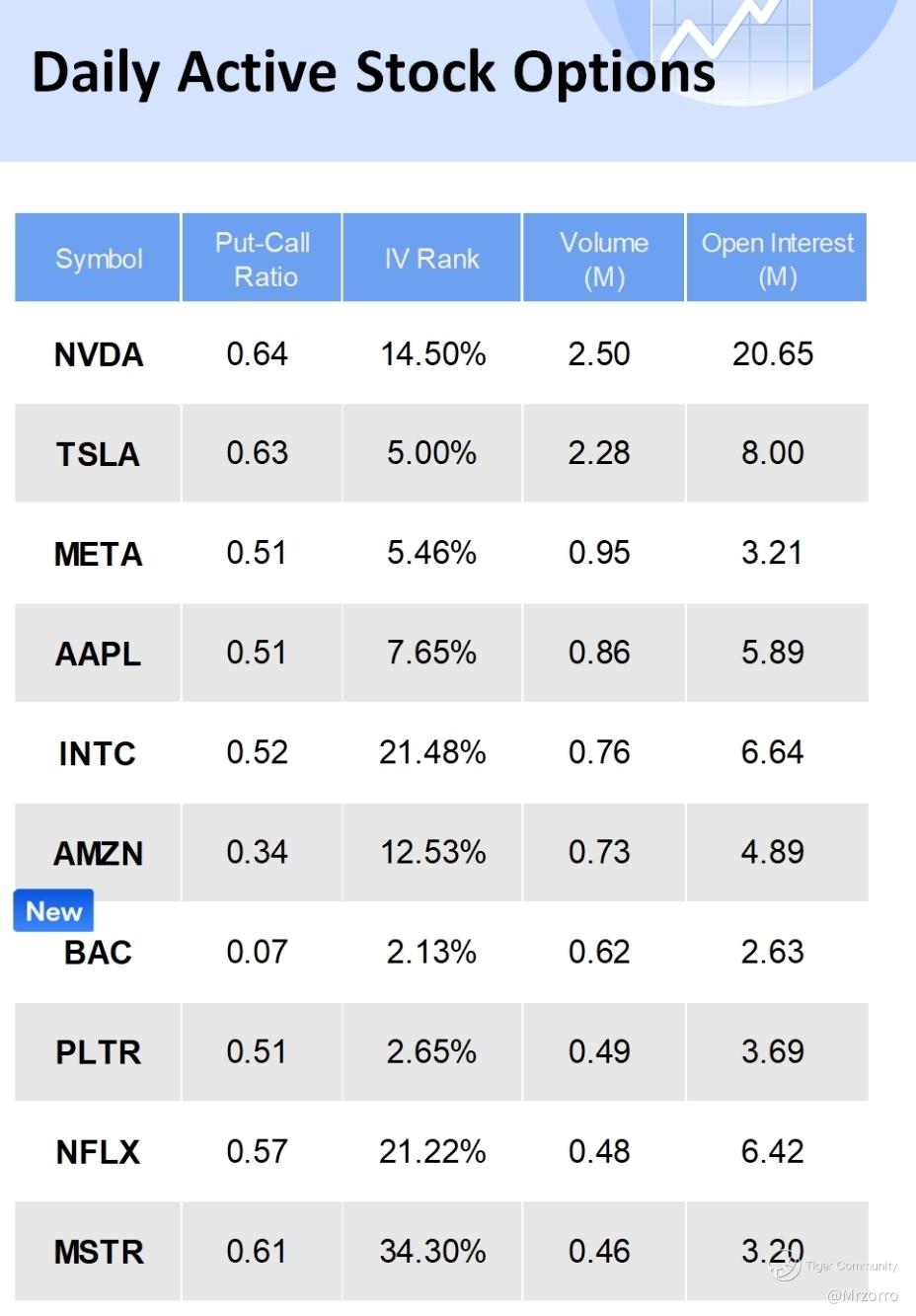This screenshot has width=916, height=1316.
Task: Select the INTC ticker symbol
Action: coord(97,753)
